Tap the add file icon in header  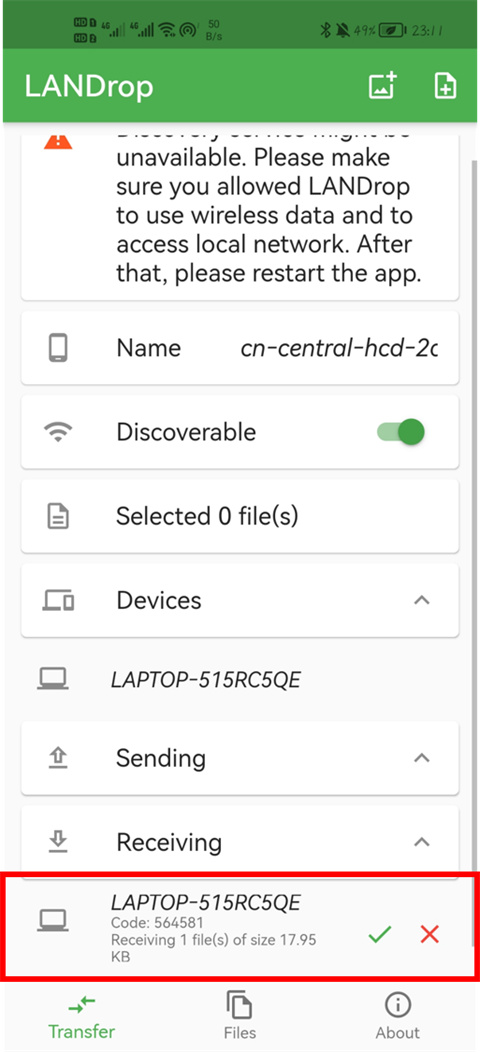point(445,87)
